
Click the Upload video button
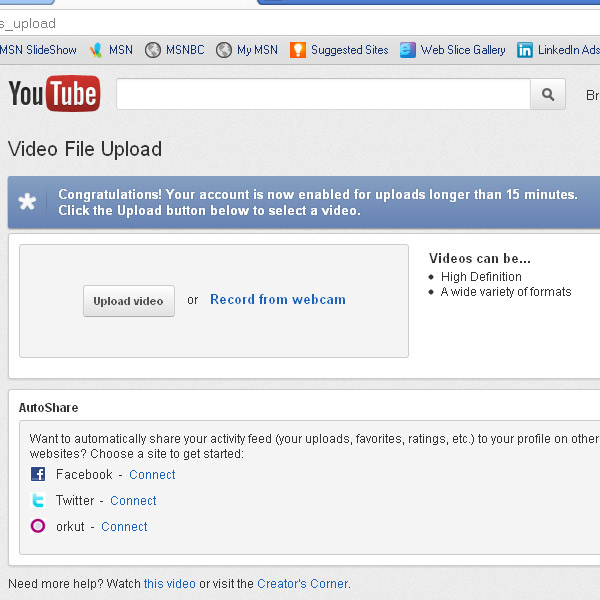tap(129, 301)
